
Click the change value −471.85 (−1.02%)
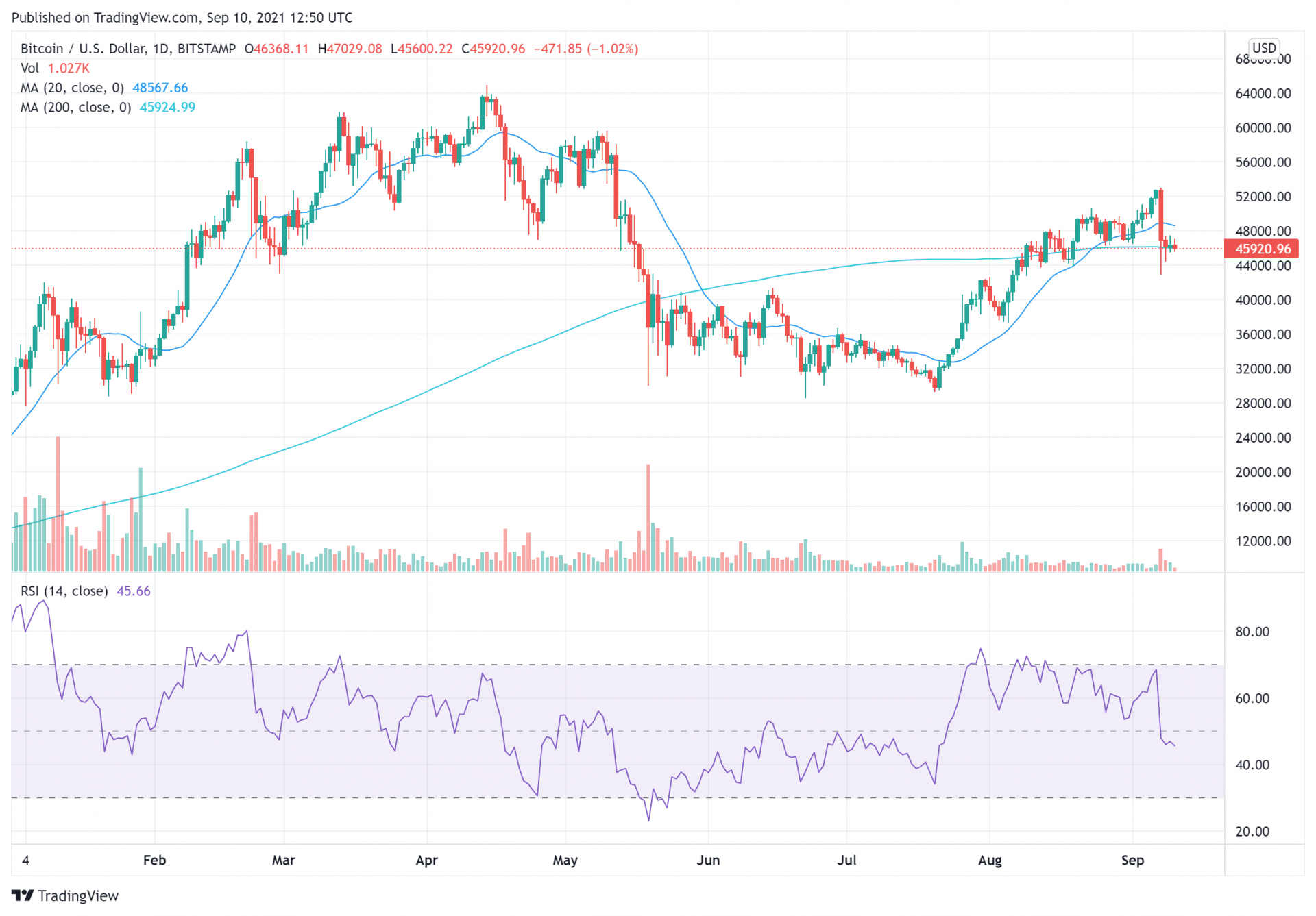(x=586, y=49)
